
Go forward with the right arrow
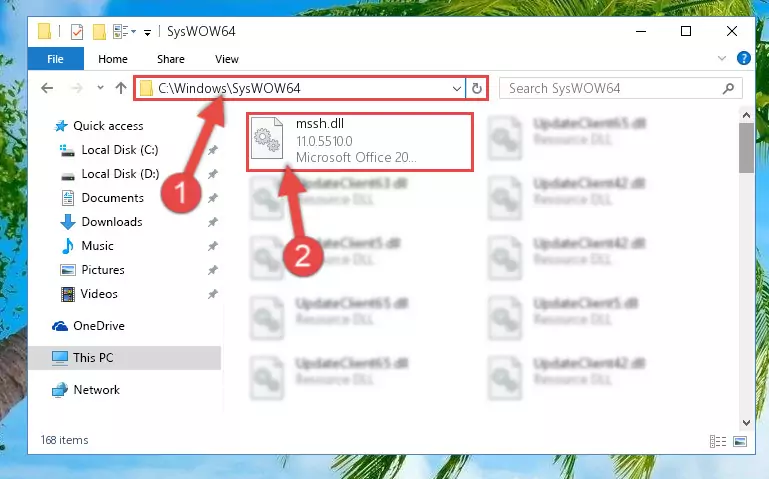point(77,88)
